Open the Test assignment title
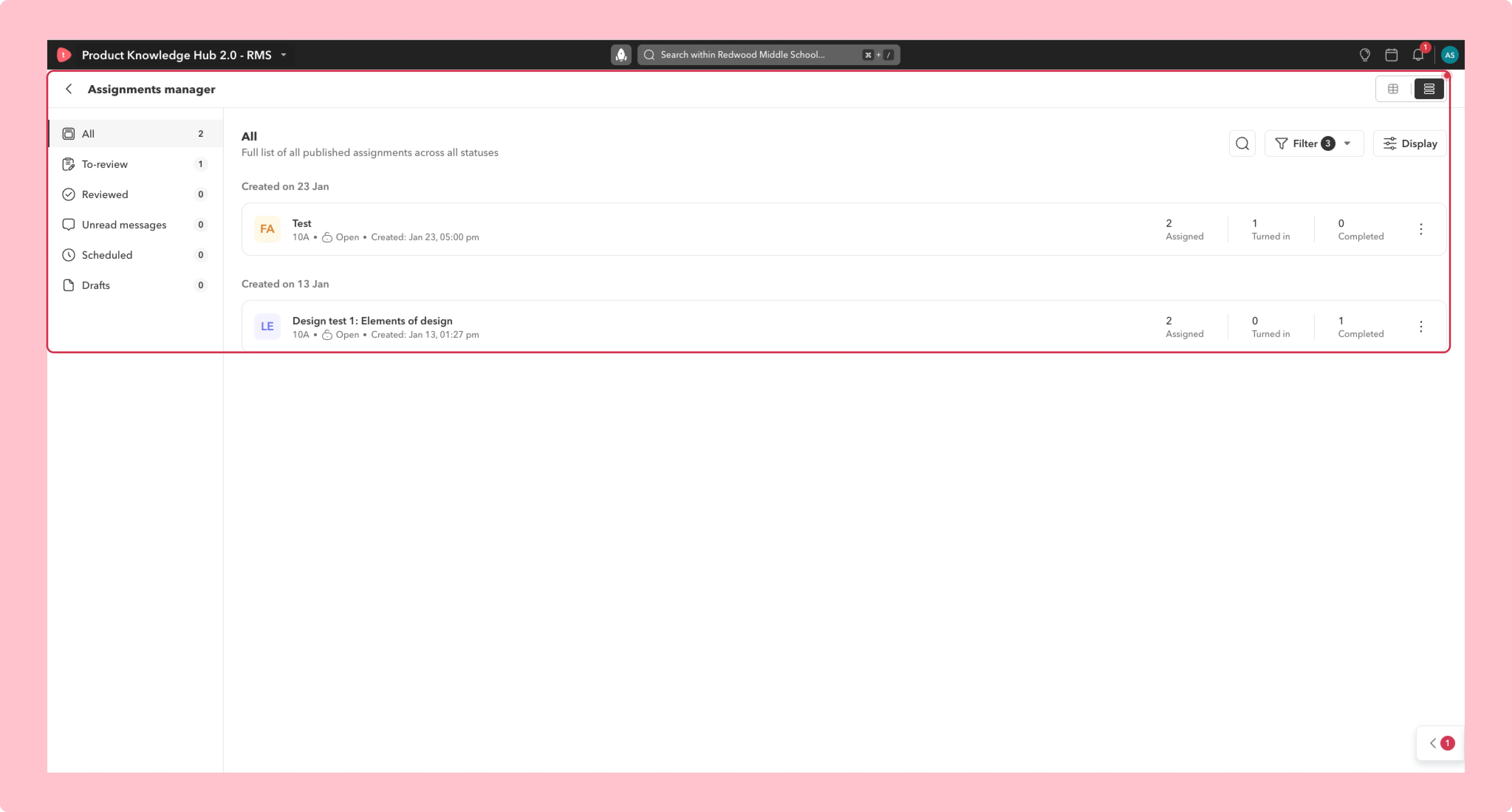This screenshot has width=1512, height=812. tap(302, 223)
